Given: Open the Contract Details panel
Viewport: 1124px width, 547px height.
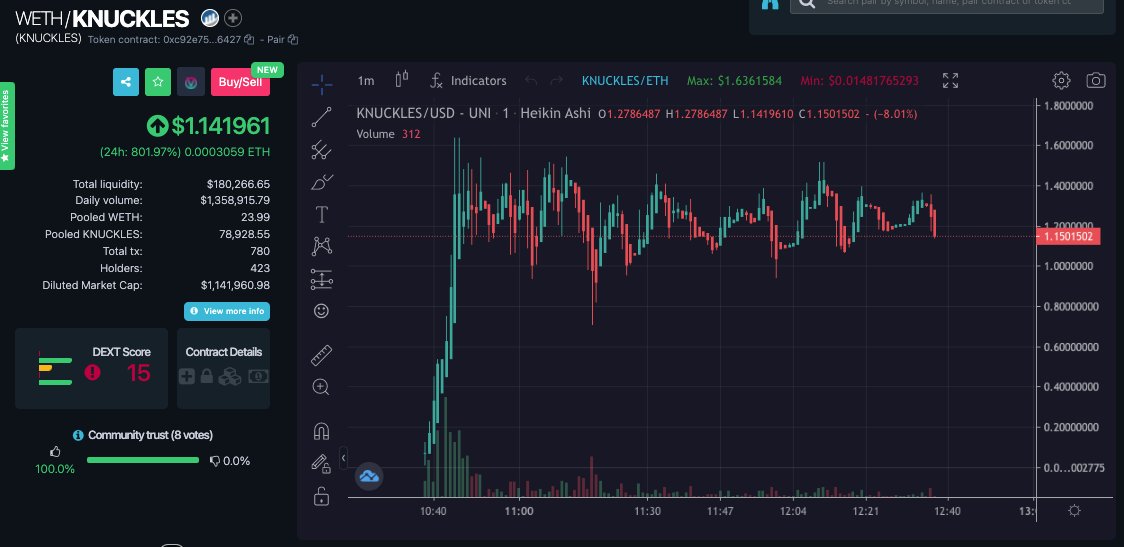Looking at the screenshot, I should (224, 368).
